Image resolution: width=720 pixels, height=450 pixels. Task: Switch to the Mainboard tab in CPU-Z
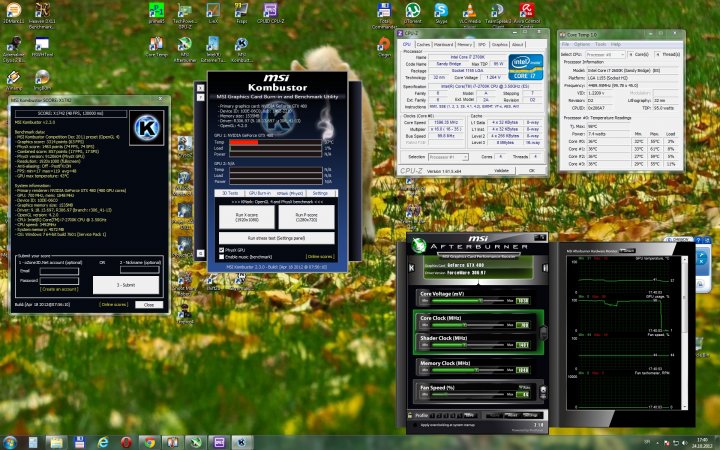(443, 45)
